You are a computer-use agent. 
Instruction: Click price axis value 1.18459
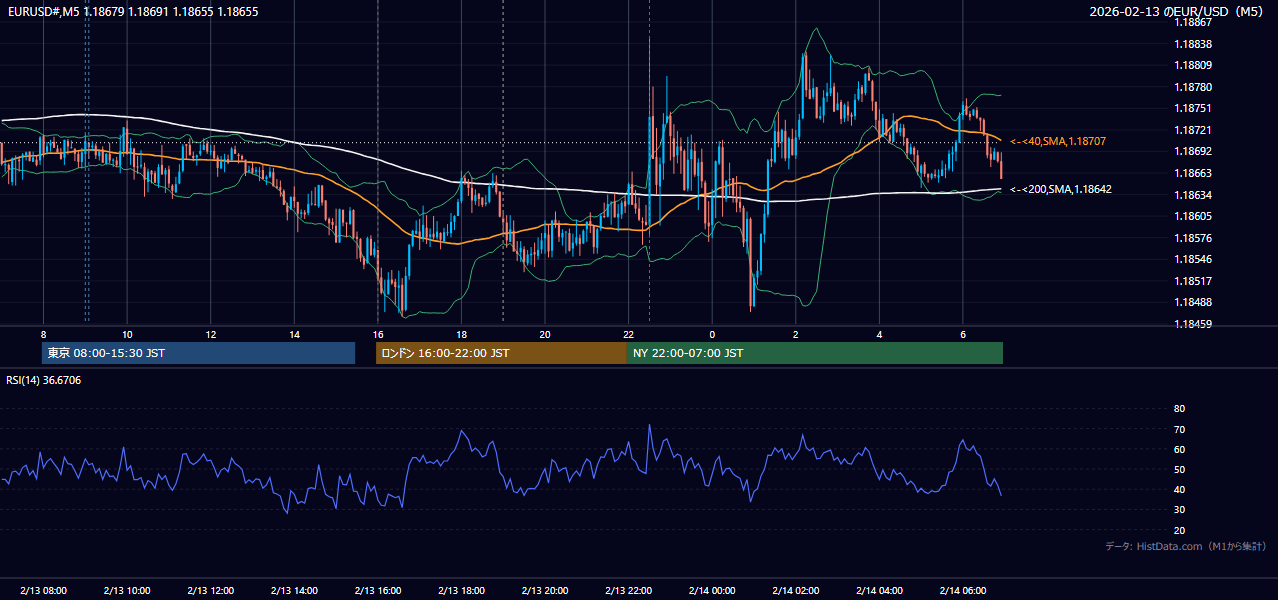coord(1193,324)
